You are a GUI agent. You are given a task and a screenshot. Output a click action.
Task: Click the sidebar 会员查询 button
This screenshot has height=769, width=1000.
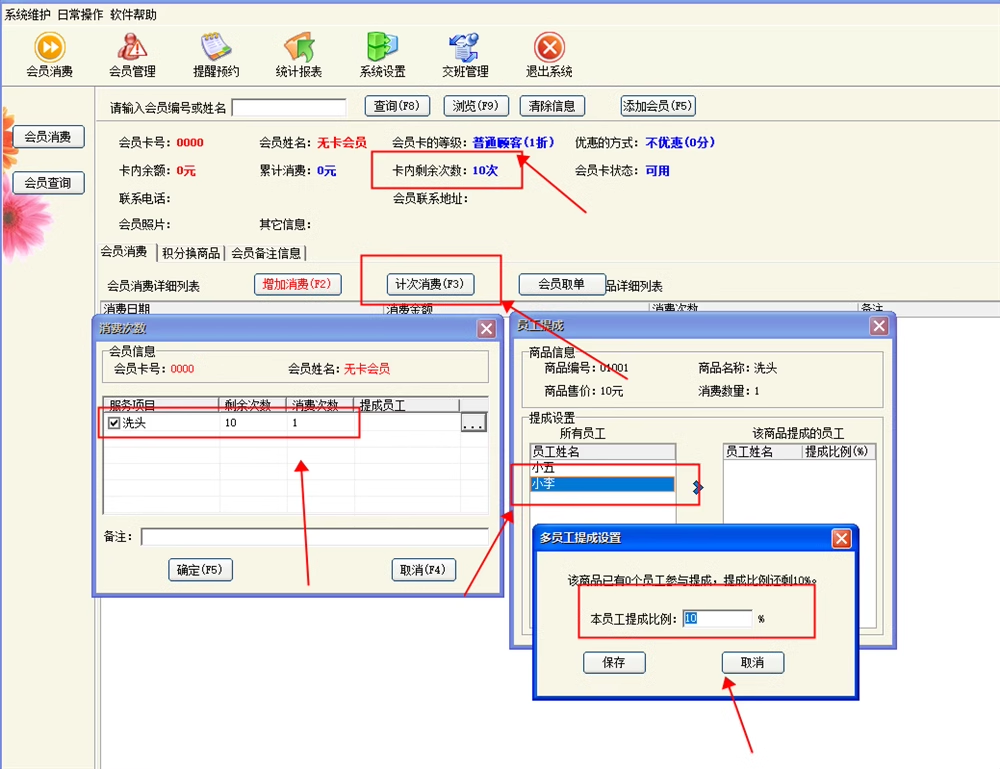pos(48,183)
